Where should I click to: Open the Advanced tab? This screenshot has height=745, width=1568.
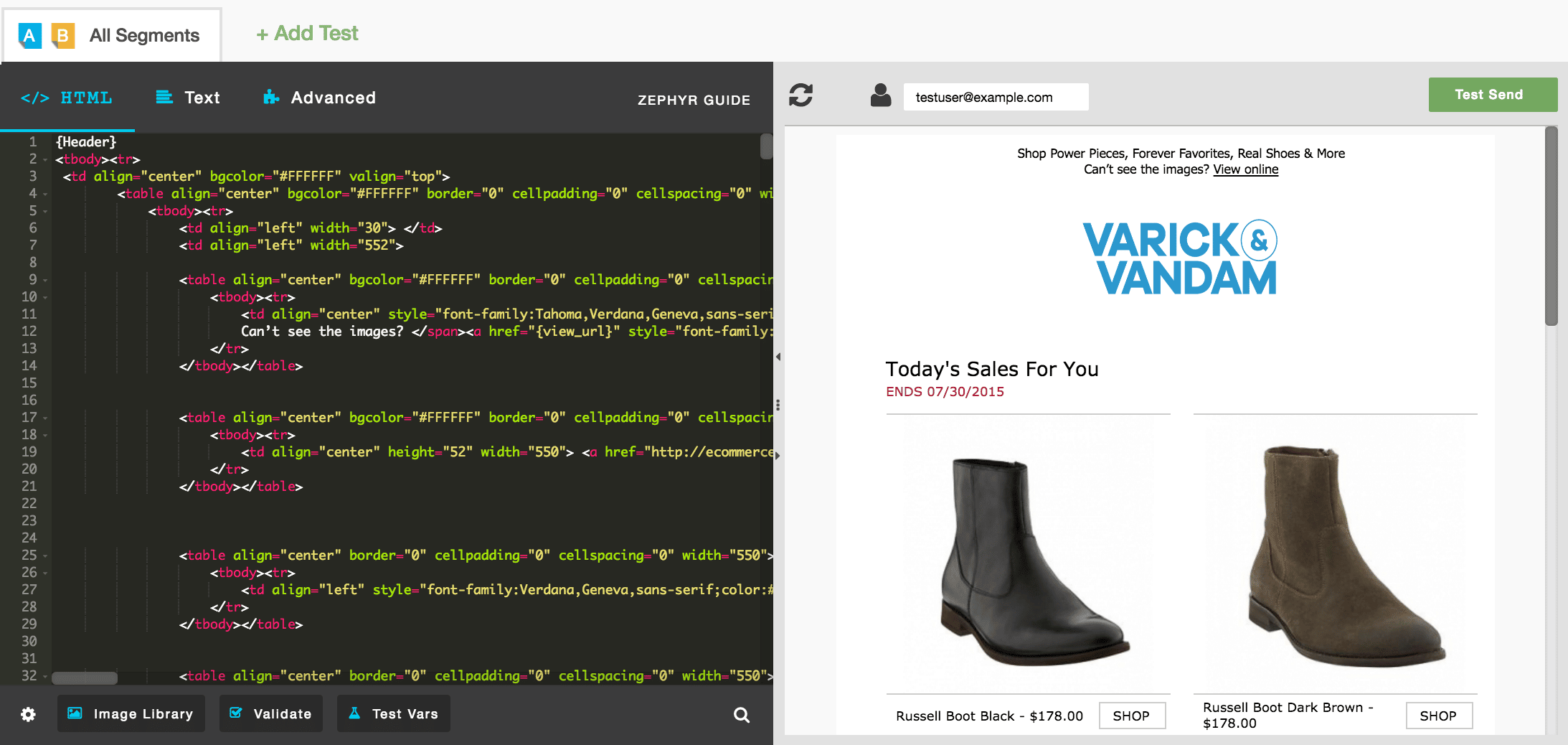click(x=319, y=98)
